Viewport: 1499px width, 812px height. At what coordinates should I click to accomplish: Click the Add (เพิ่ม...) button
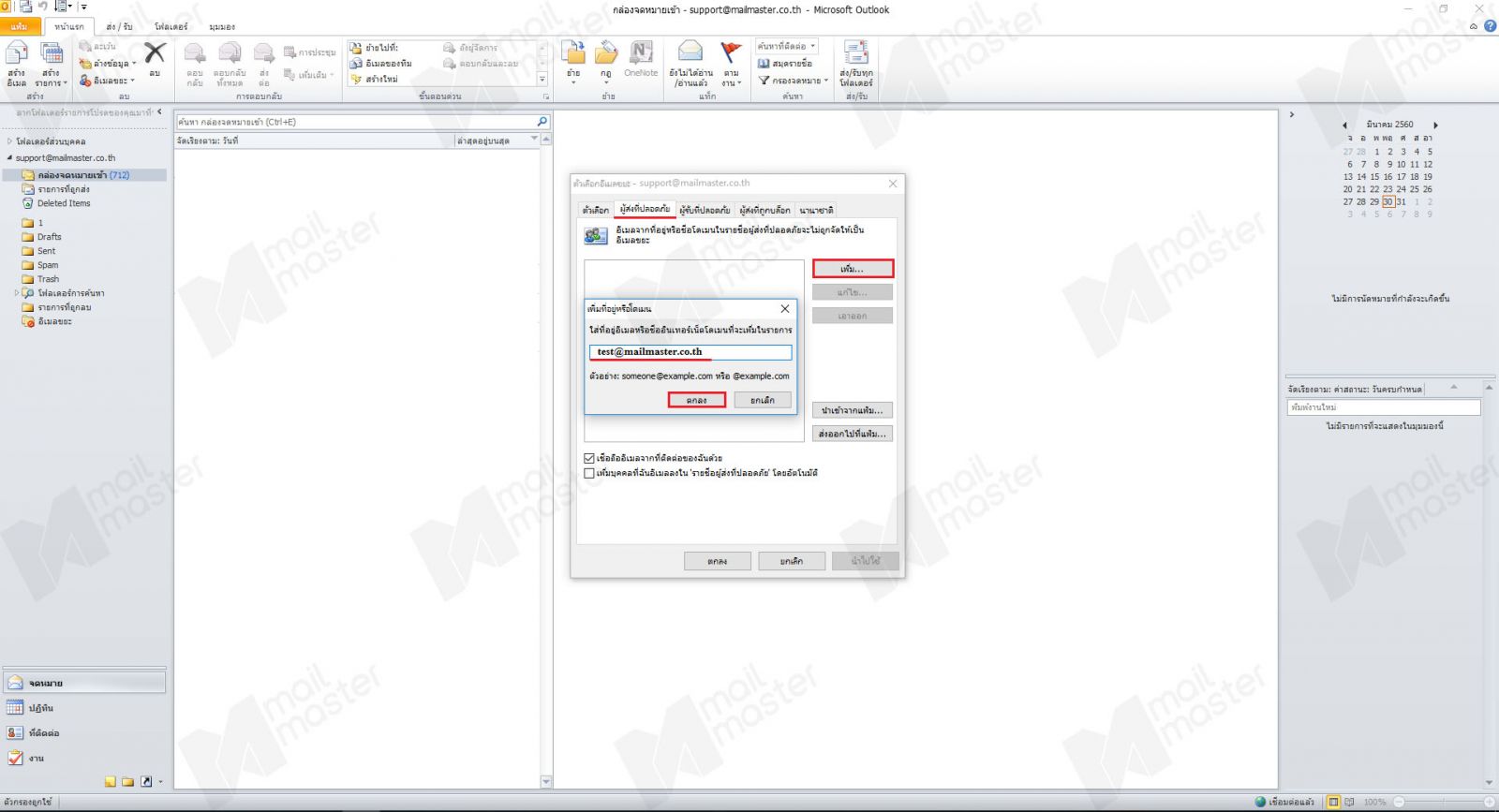coord(853,269)
